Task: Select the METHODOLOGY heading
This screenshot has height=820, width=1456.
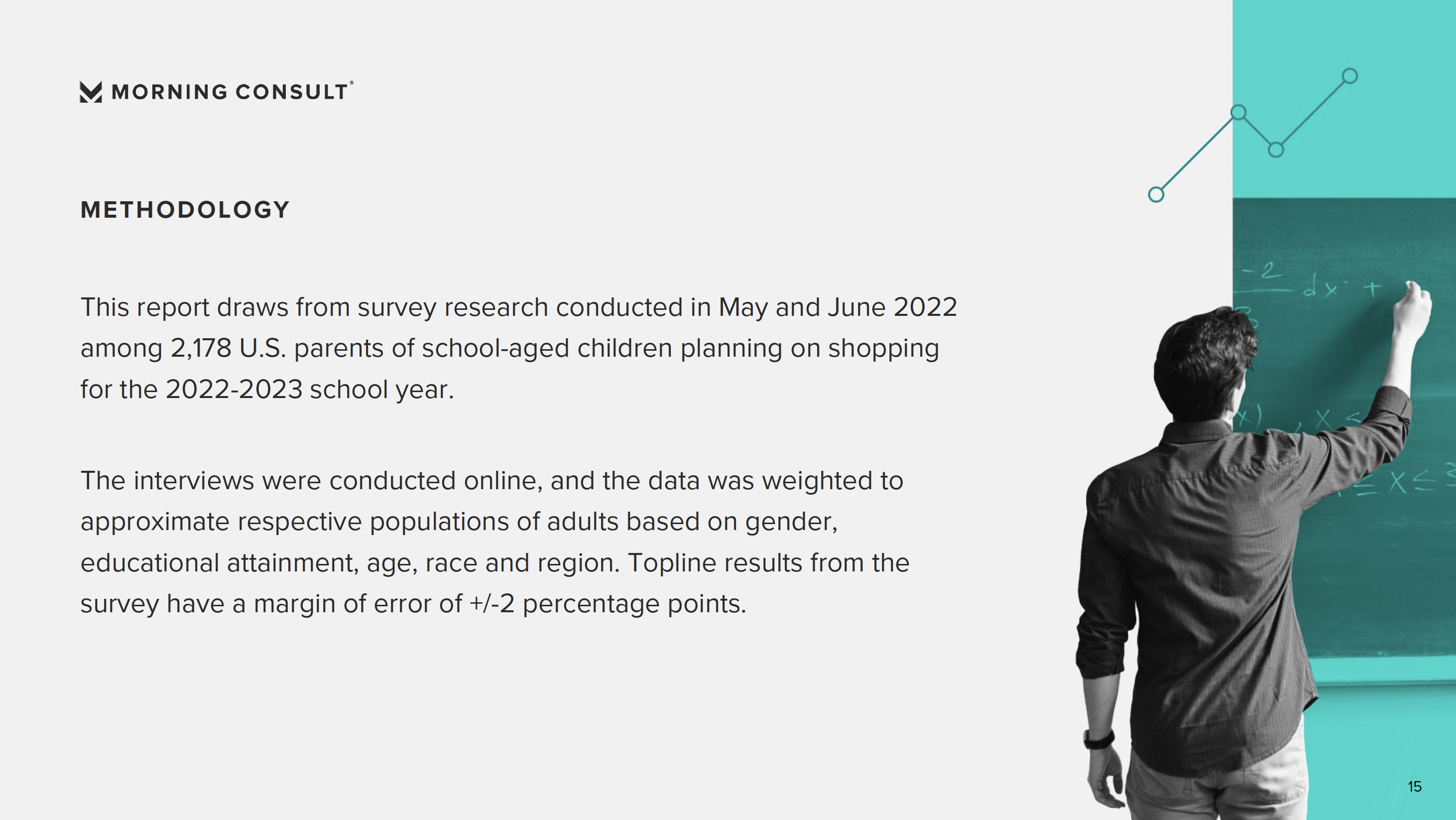Action: pos(185,210)
